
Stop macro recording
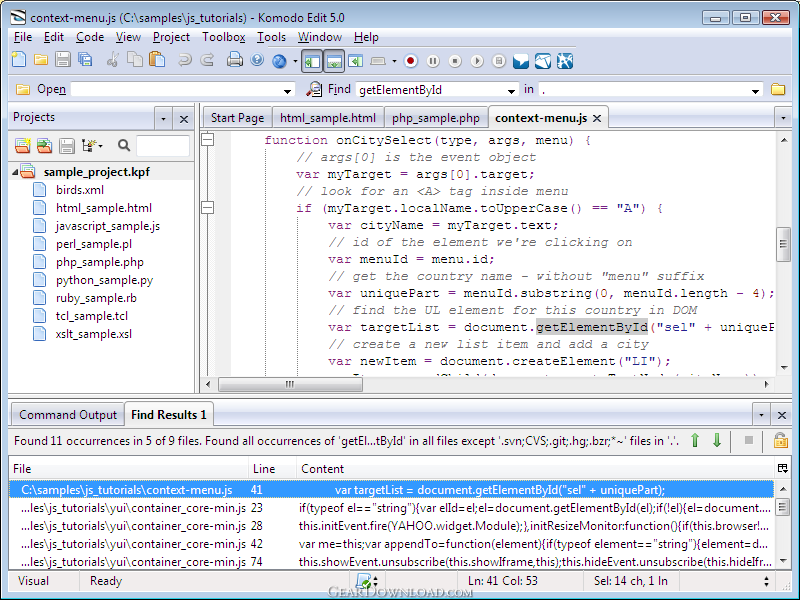pos(455,61)
